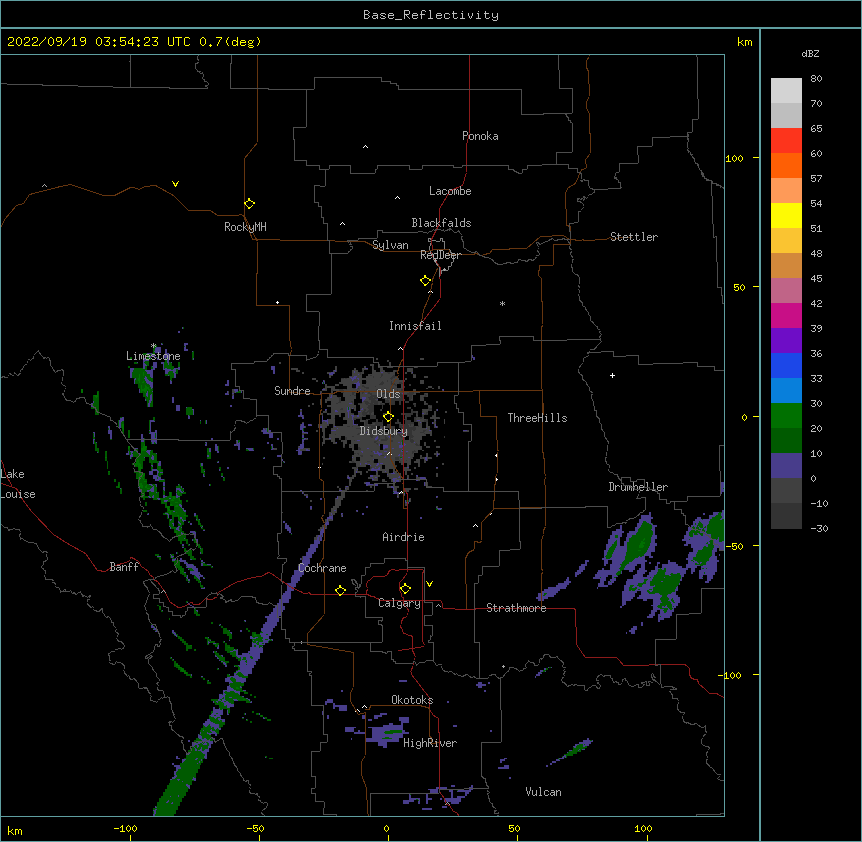Click the Sylvan label
The width and height of the screenshot is (862, 842).
pos(390,245)
